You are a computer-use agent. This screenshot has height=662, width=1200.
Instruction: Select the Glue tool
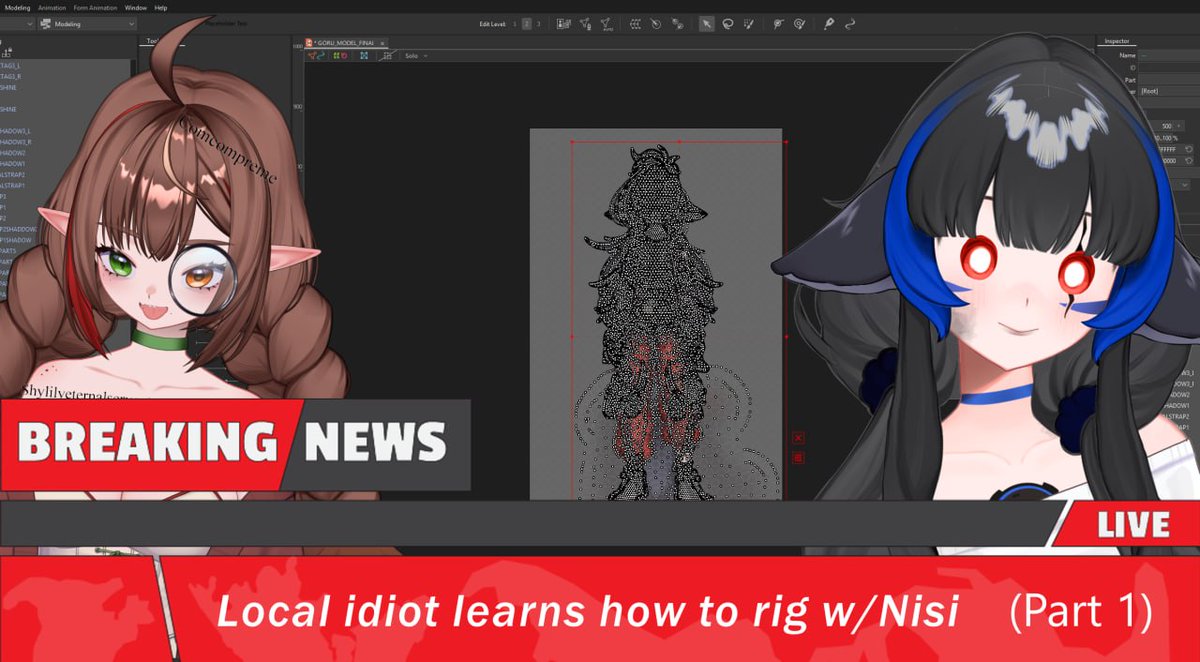(x=778, y=24)
